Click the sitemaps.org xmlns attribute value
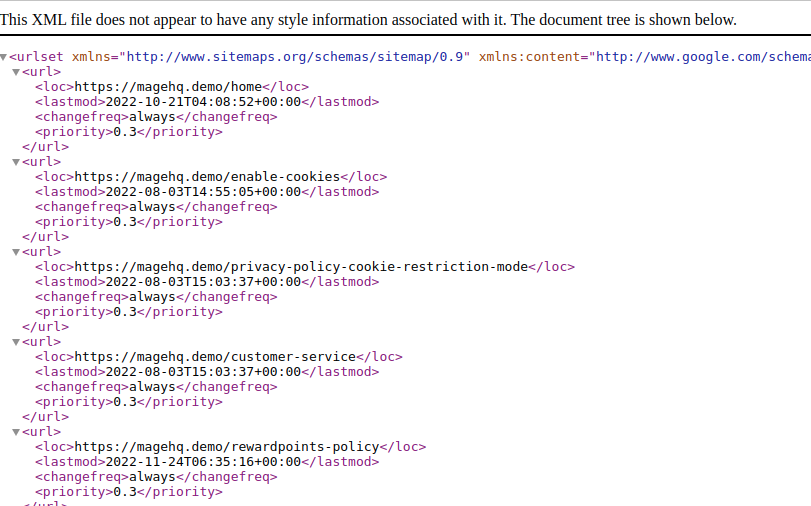 [x=294, y=56]
